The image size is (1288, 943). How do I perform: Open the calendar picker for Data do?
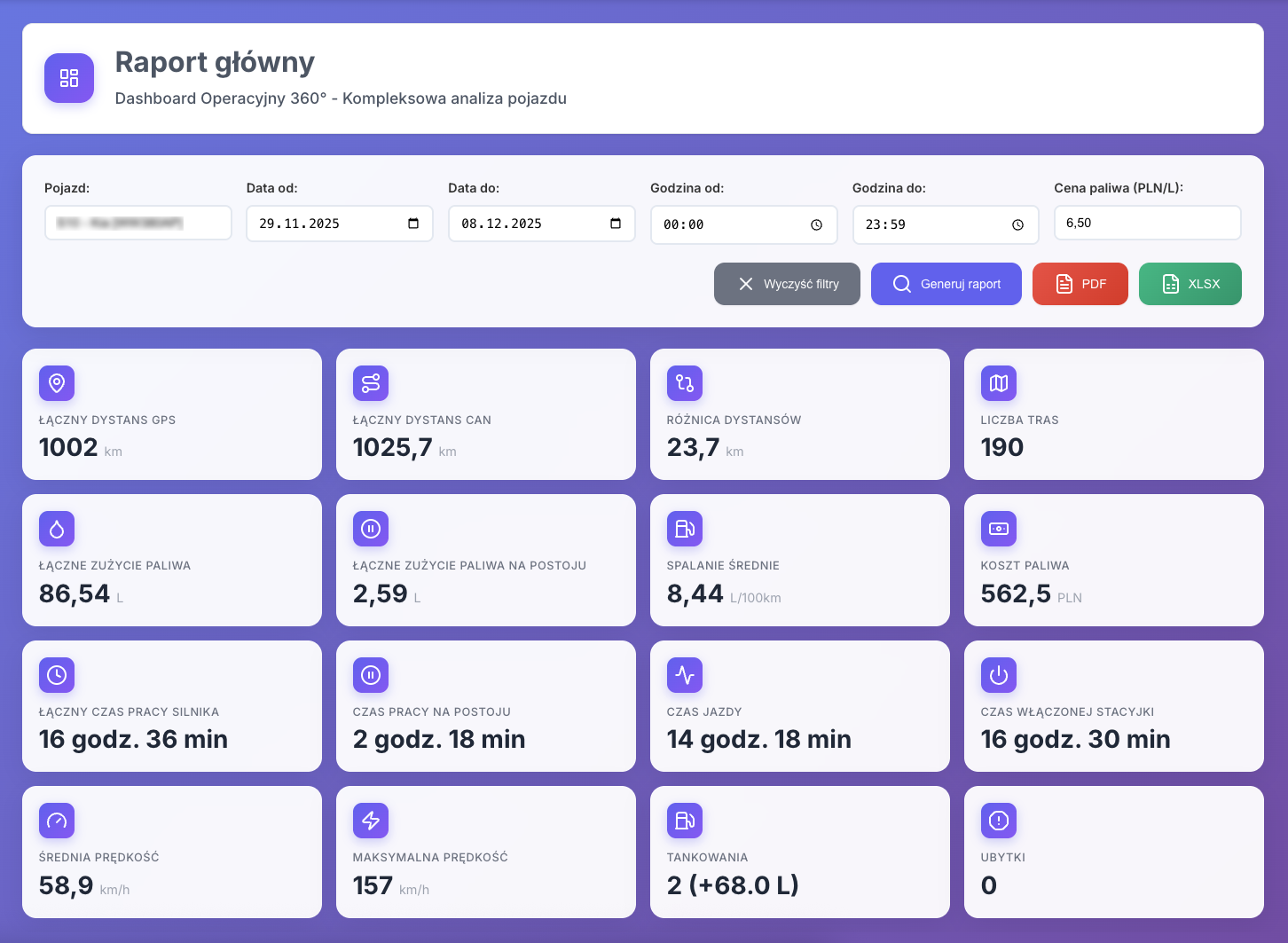point(616,224)
